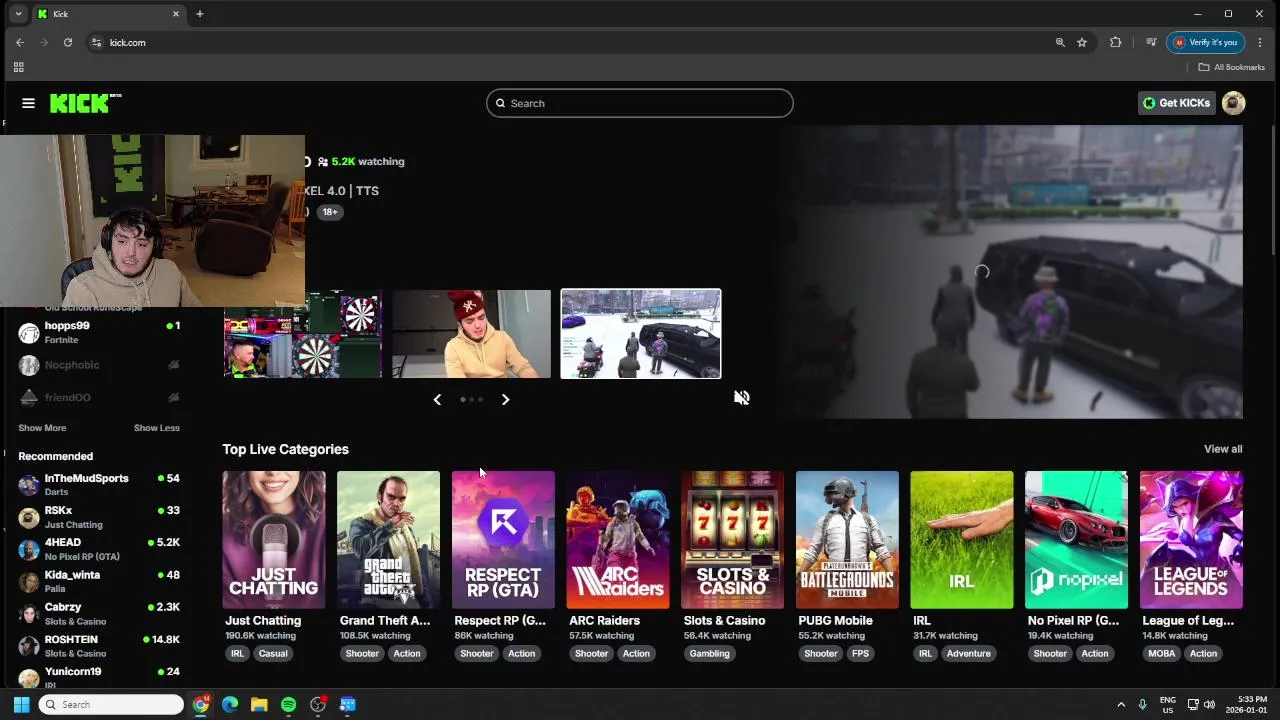Open ROSHTEIN recommended channel
This screenshot has width=1280, height=720.
pos(99,645)
